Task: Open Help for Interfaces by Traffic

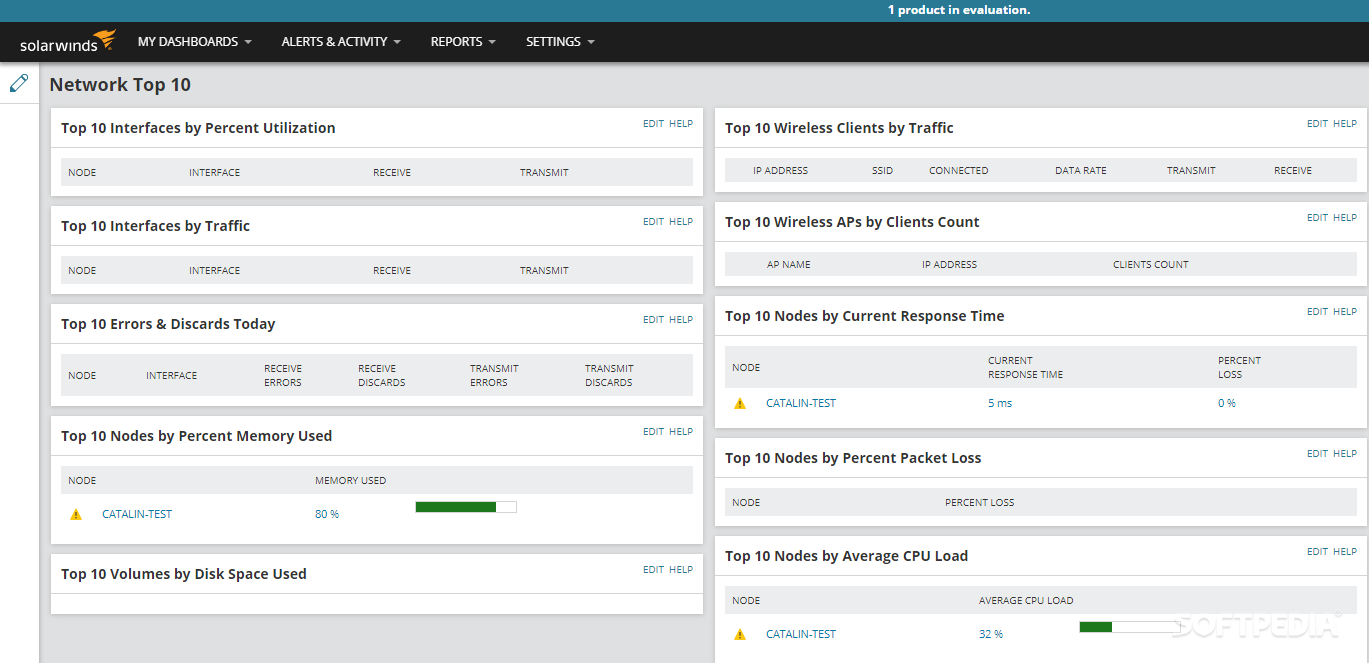Action: click(x=681, y=222)
